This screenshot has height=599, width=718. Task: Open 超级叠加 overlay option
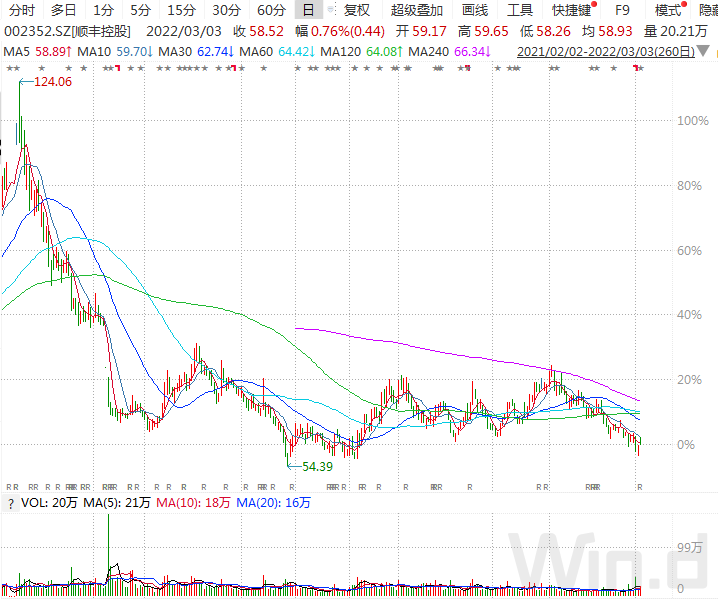pos(417,10)
